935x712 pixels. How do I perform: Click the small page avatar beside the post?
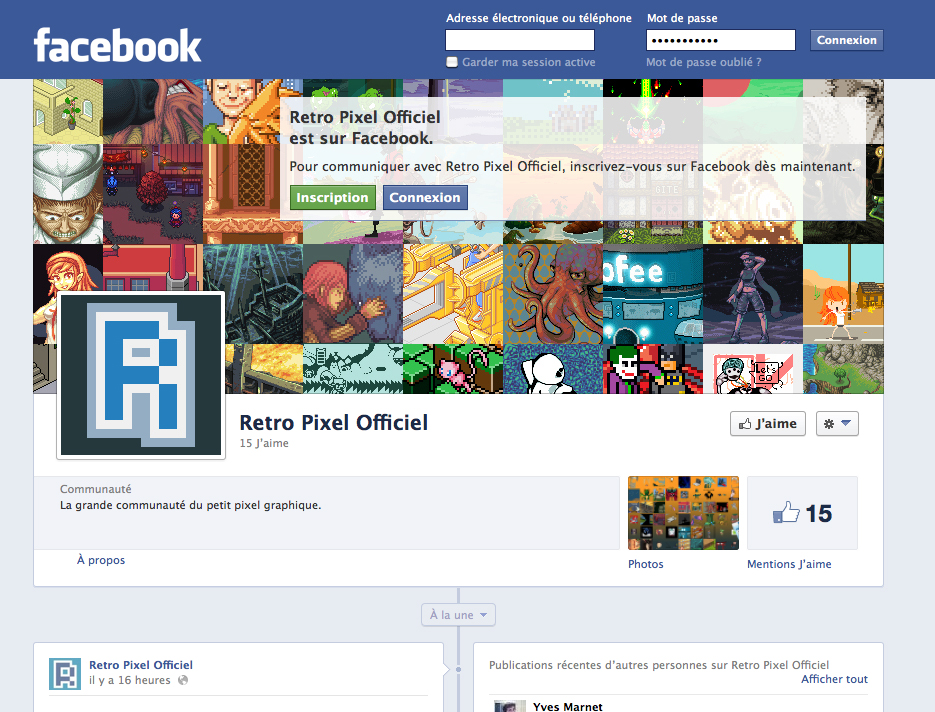(64, 674)
